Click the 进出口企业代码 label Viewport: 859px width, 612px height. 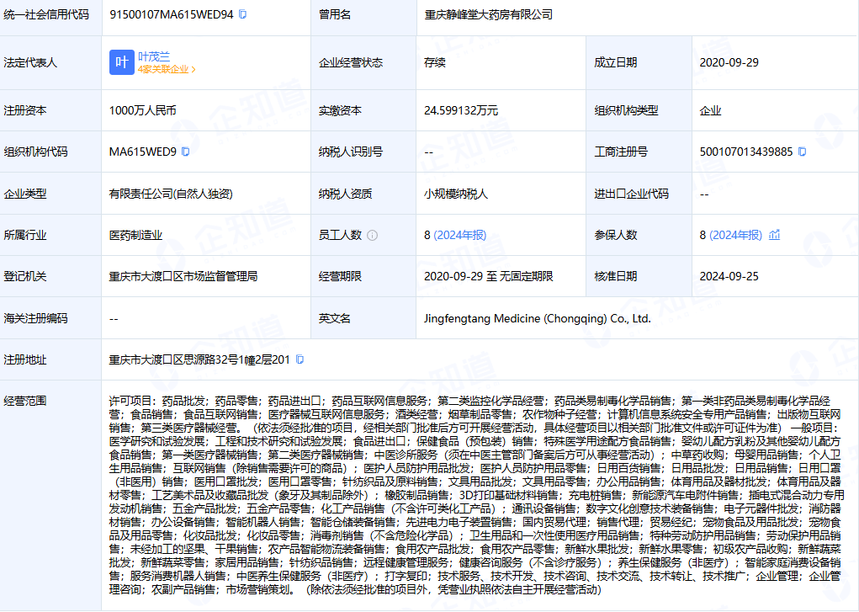pos(632,194)
